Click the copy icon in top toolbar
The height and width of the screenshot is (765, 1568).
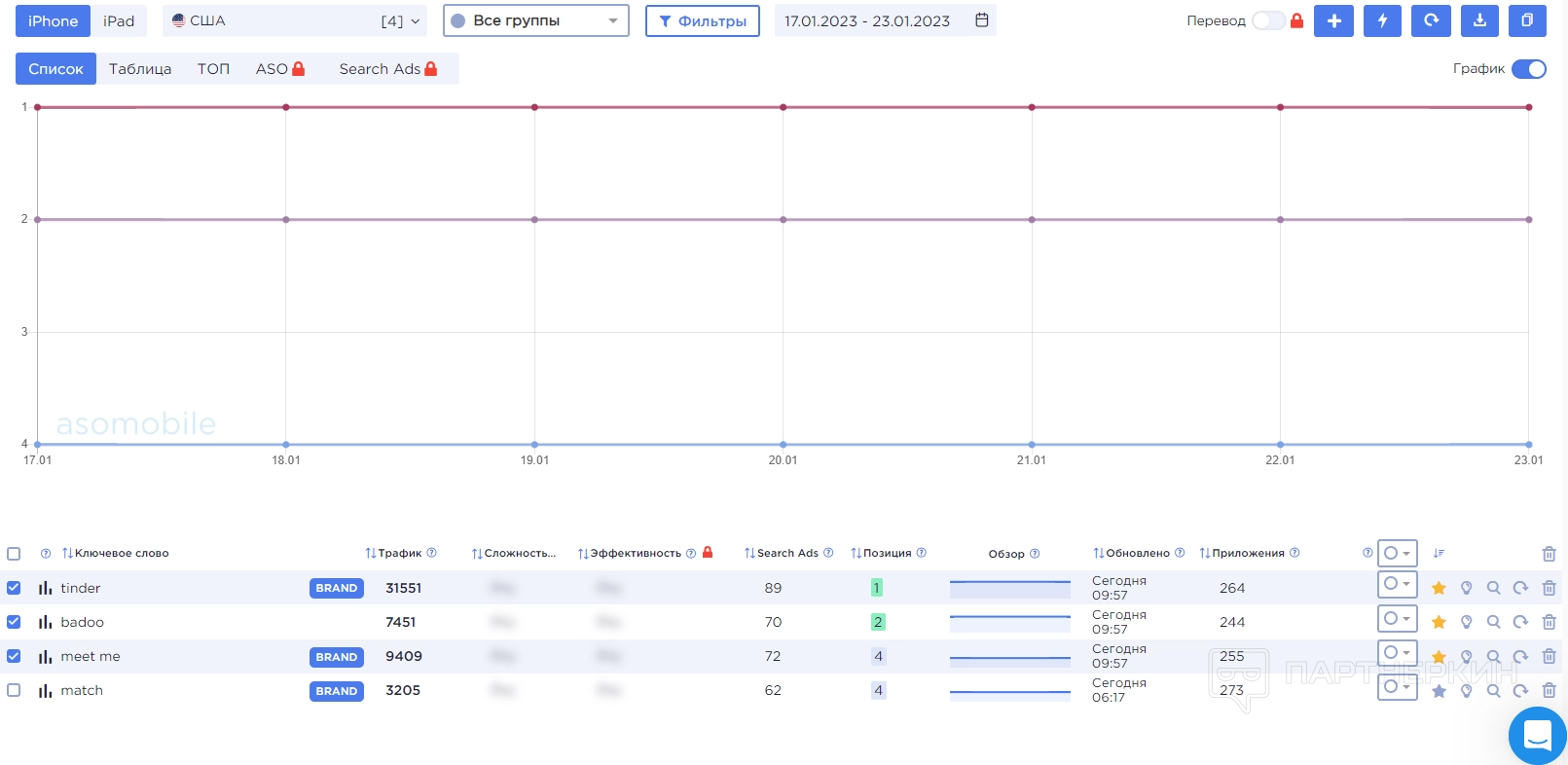pyautogui.click(x=1527, y=20)
